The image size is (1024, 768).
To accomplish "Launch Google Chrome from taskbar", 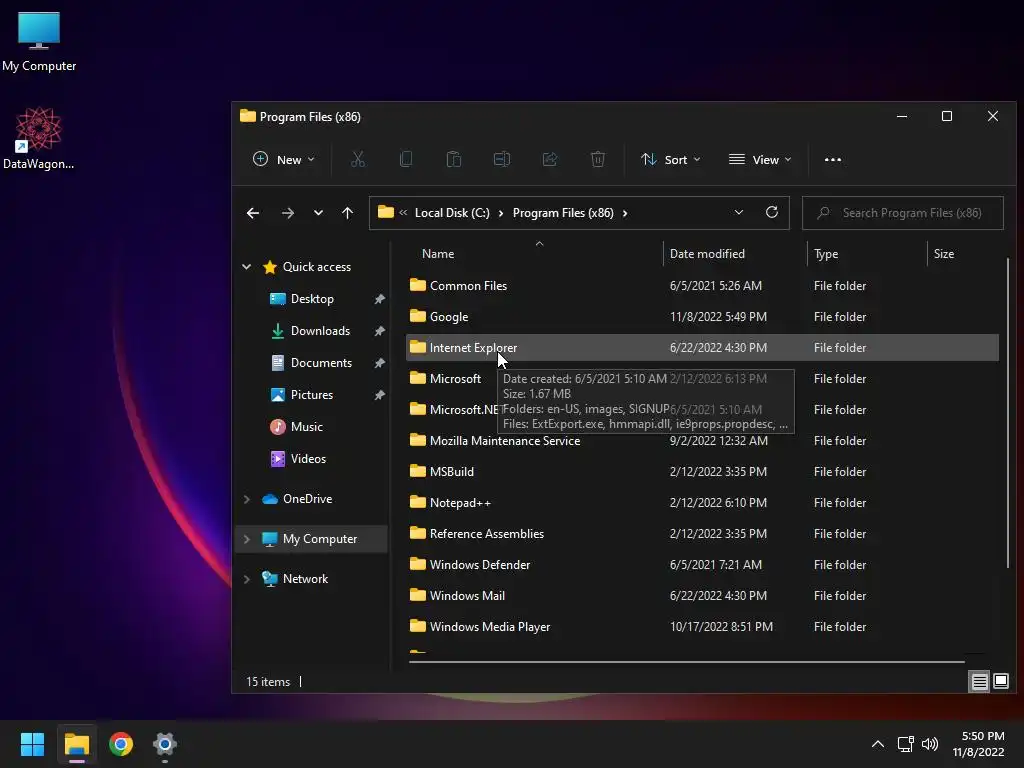I will 121,744.
